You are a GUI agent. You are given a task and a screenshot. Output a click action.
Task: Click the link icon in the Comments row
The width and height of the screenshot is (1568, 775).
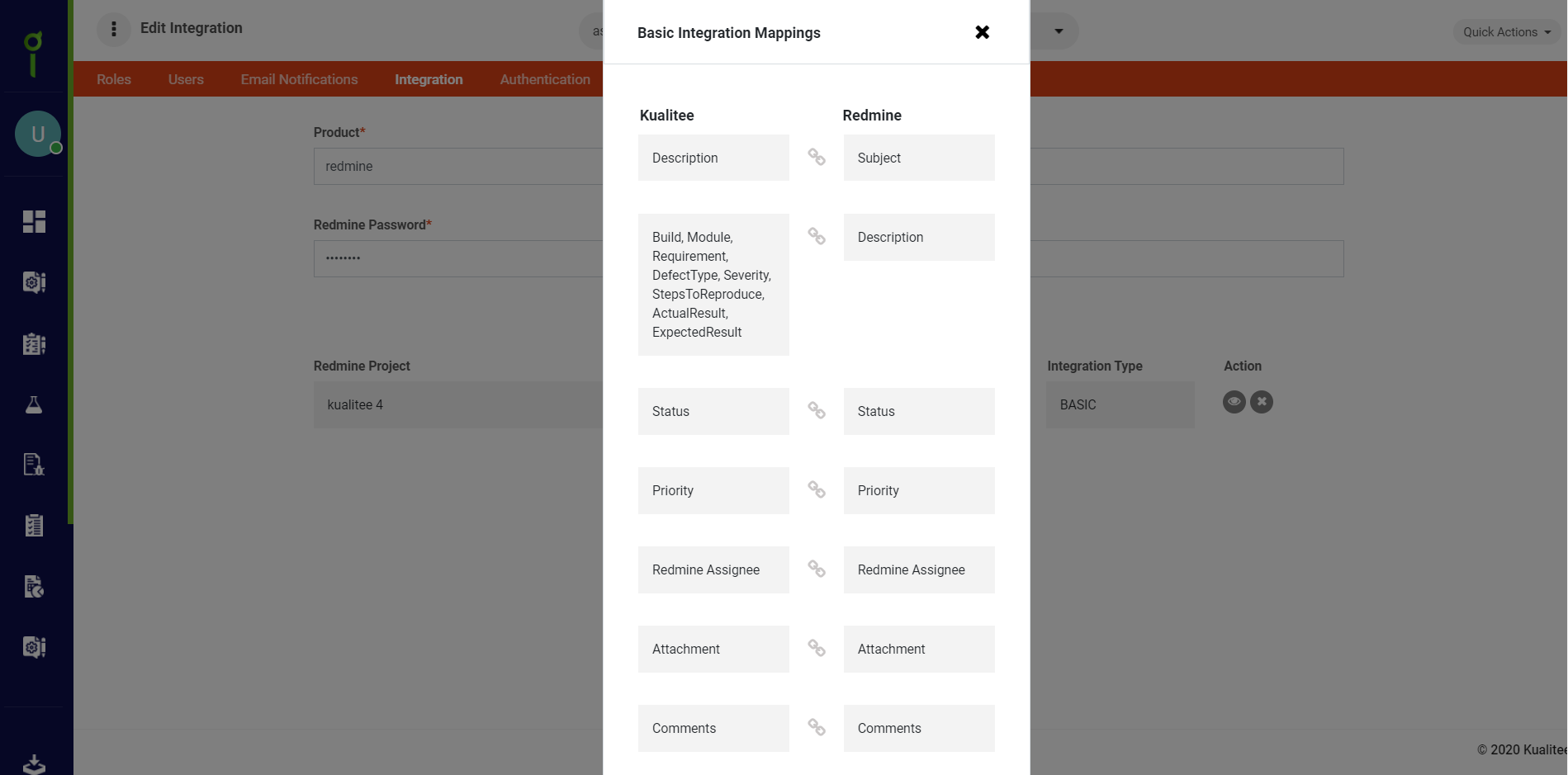coord(817,727)
